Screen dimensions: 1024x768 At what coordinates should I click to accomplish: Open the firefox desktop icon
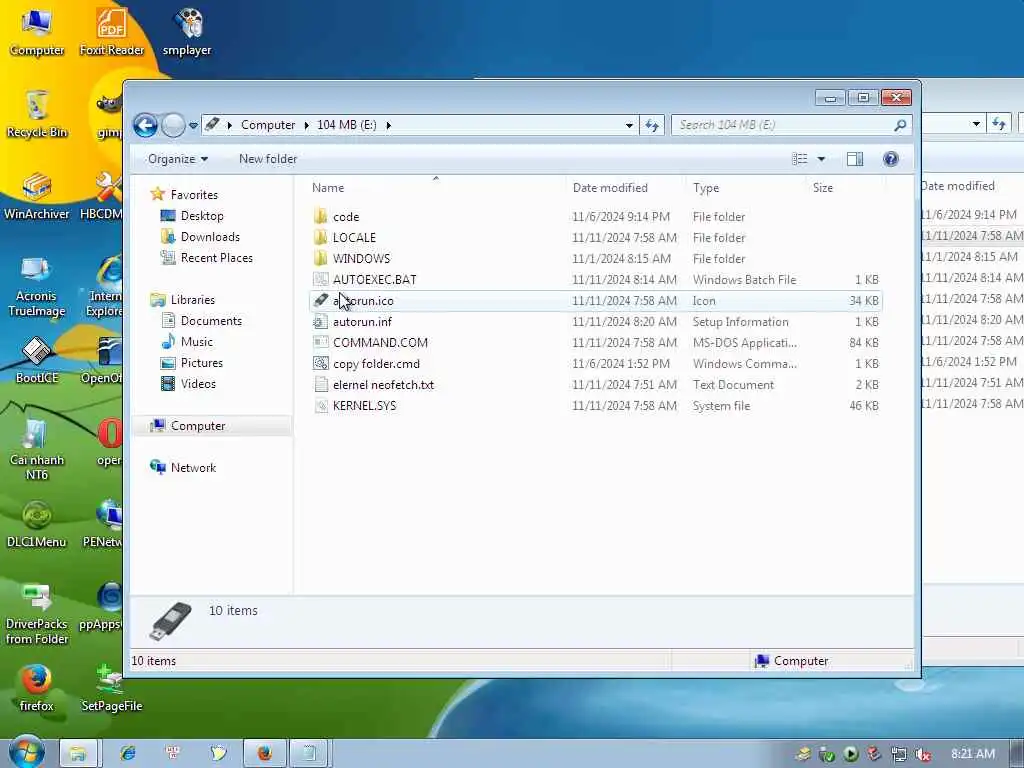tap(37, 688)
